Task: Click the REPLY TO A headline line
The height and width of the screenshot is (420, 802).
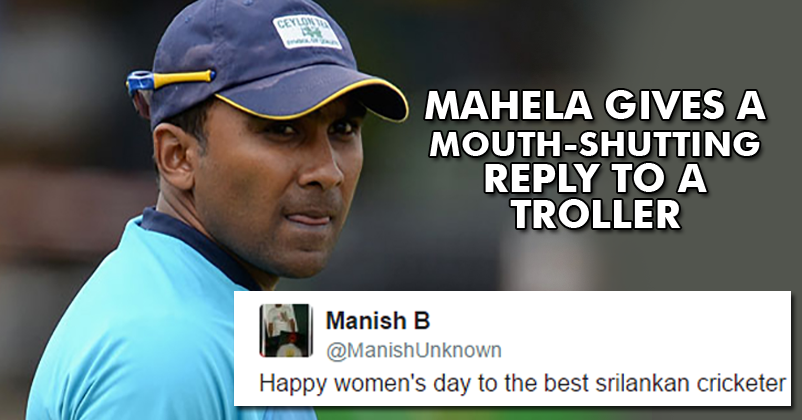Action: coord(595,180)
